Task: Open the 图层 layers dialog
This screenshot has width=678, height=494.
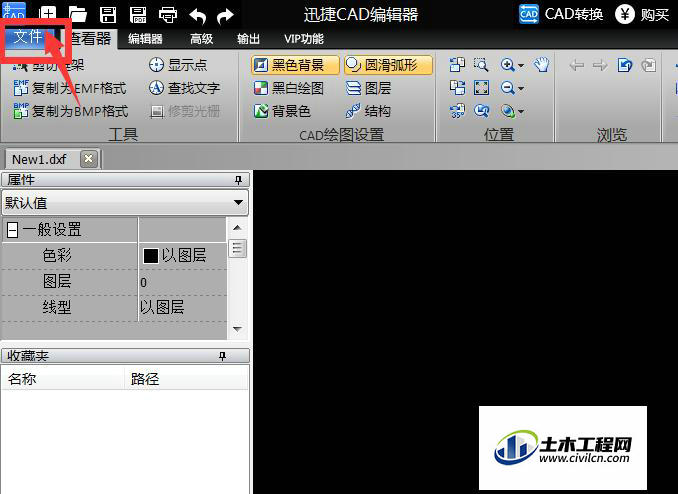Action: pyautogui.click(x=369, y=88)
